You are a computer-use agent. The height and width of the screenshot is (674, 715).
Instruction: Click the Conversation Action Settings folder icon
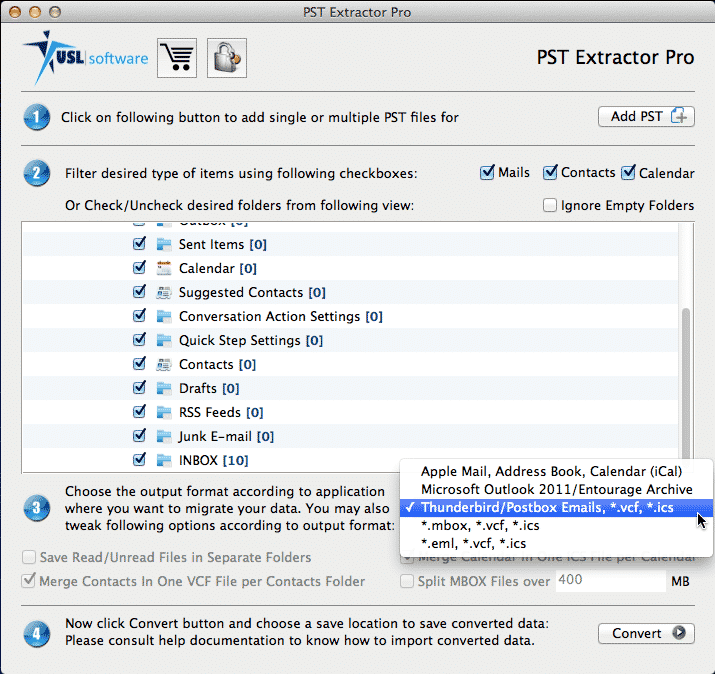coord(164,316)
